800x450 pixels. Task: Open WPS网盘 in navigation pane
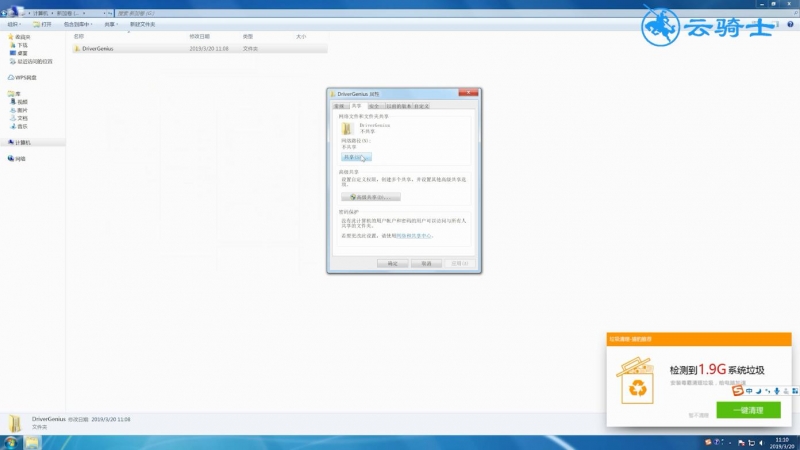pos(22,78)
